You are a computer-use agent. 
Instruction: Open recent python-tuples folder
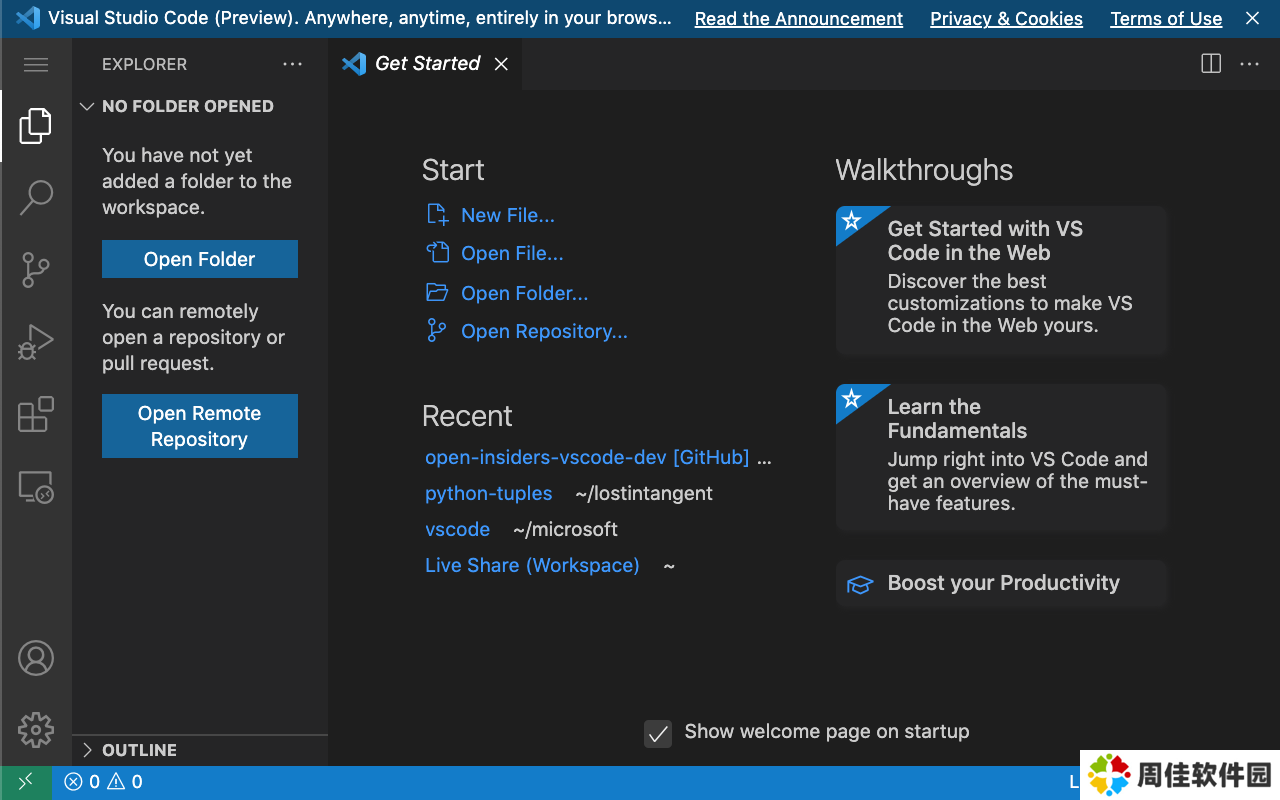[488, 493]
